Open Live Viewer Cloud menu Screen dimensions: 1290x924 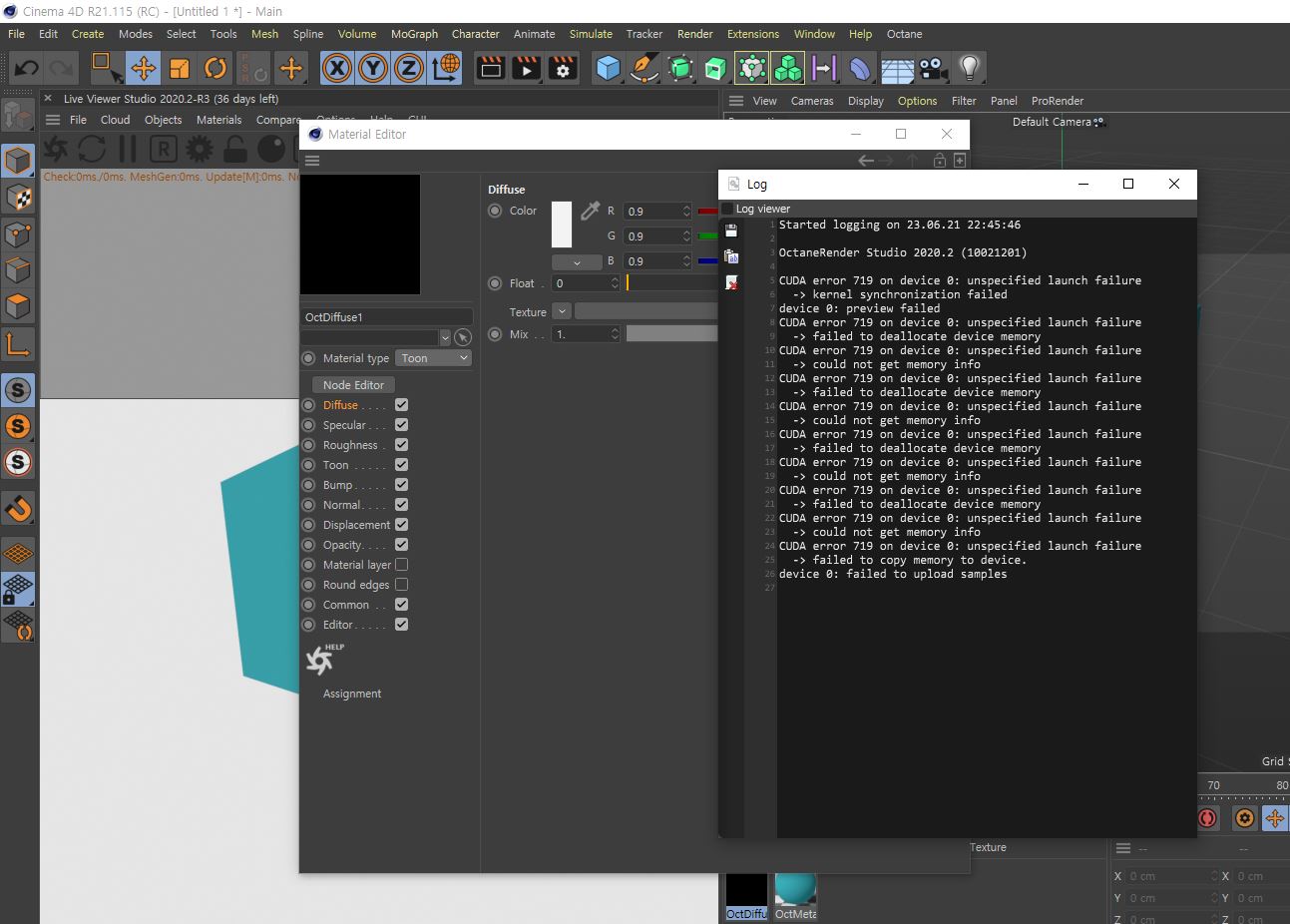(x=115, y=120)
